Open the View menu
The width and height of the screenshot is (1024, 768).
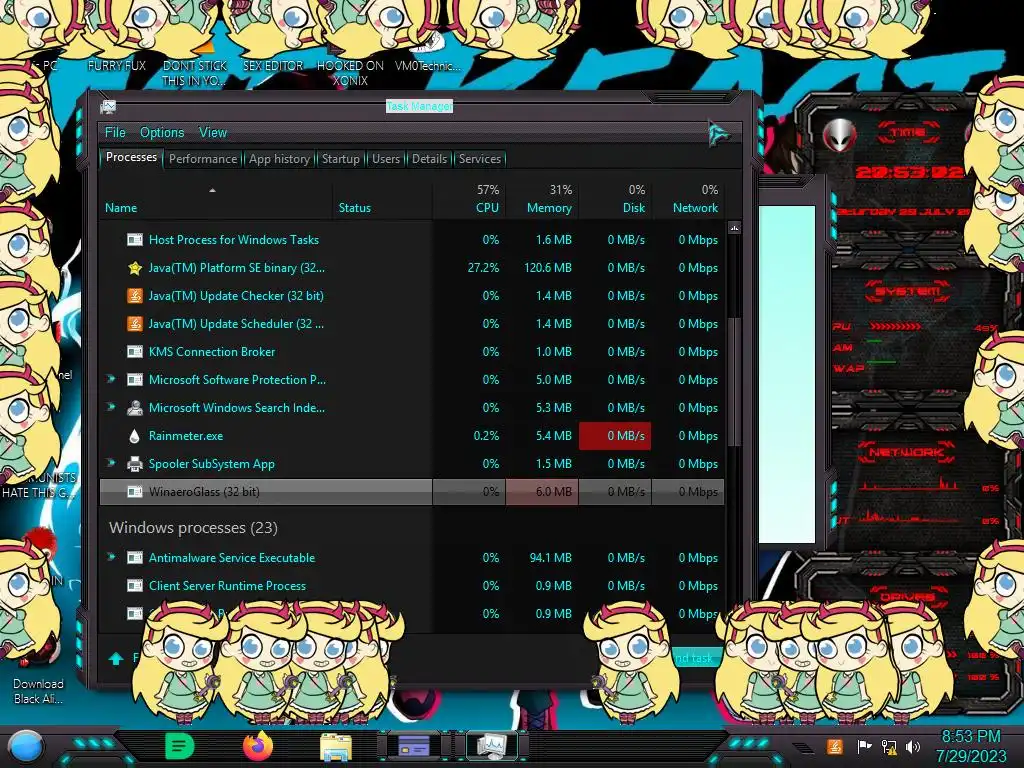click(213, 133)
